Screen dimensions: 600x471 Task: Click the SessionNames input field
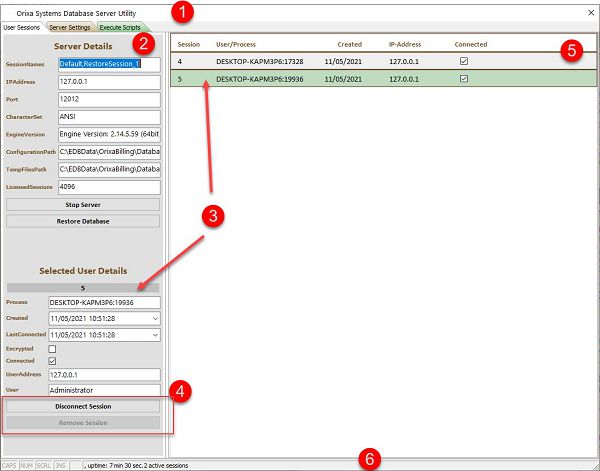[x=109, y=64]
